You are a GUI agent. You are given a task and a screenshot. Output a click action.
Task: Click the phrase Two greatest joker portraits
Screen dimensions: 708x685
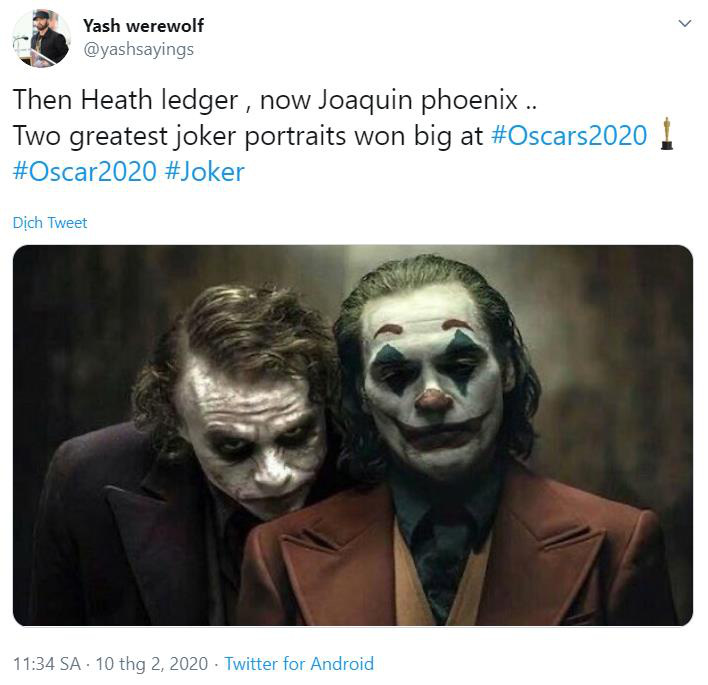pos(179,136)
